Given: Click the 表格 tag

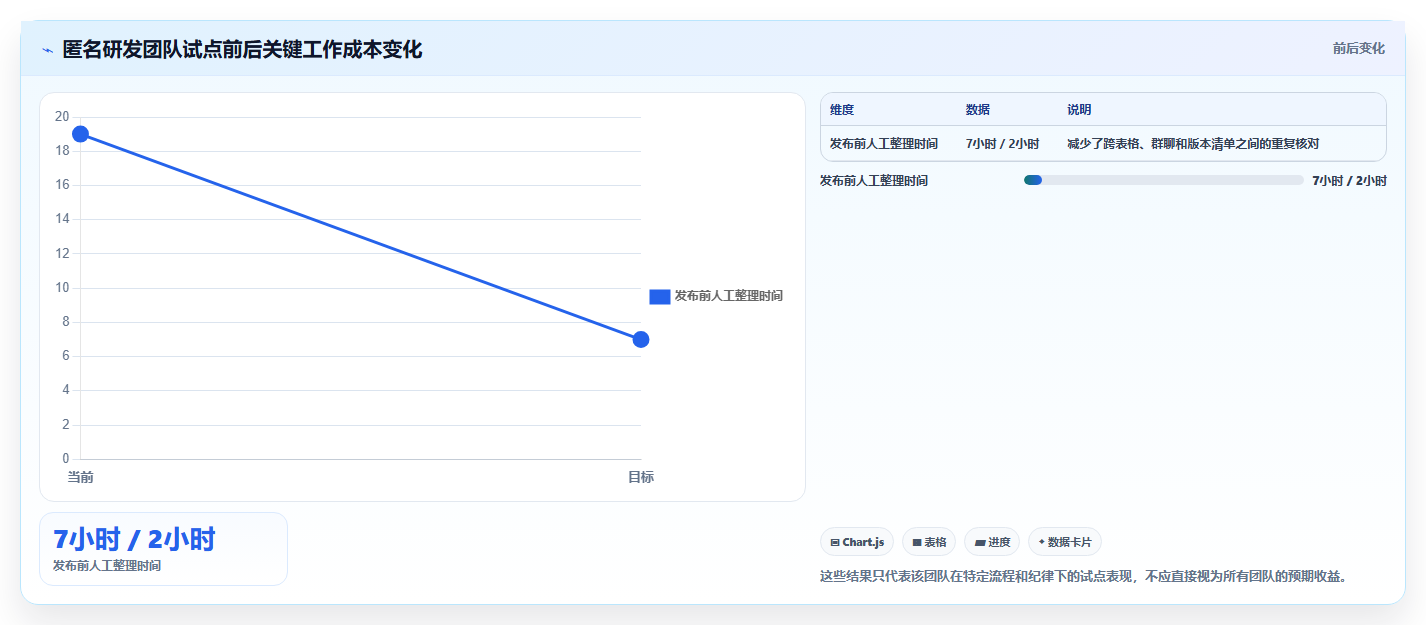Looking at the screenshot, I should coord(929,542).
